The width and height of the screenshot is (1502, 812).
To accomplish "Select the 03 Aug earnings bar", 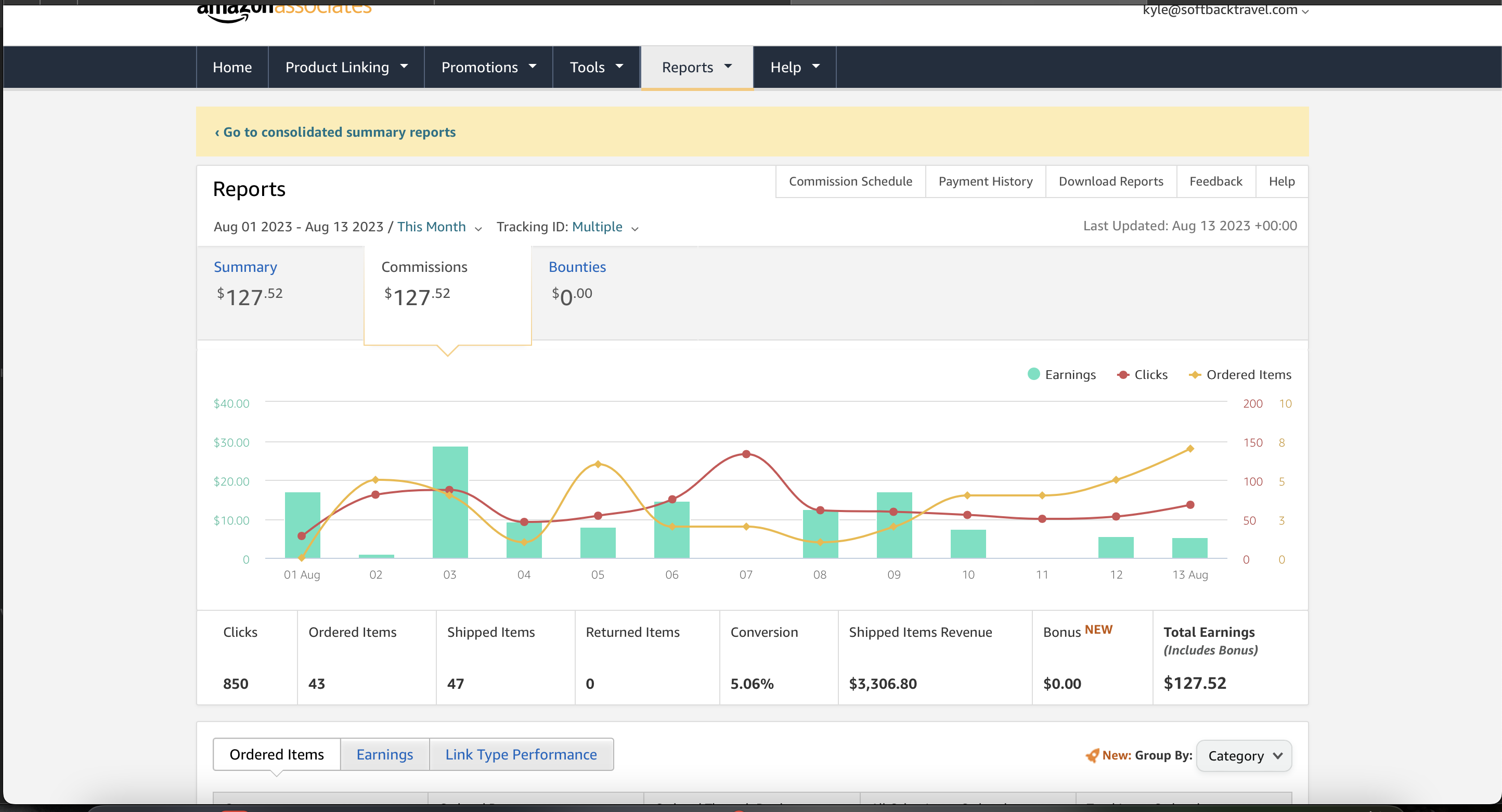I will pos(449,503).
